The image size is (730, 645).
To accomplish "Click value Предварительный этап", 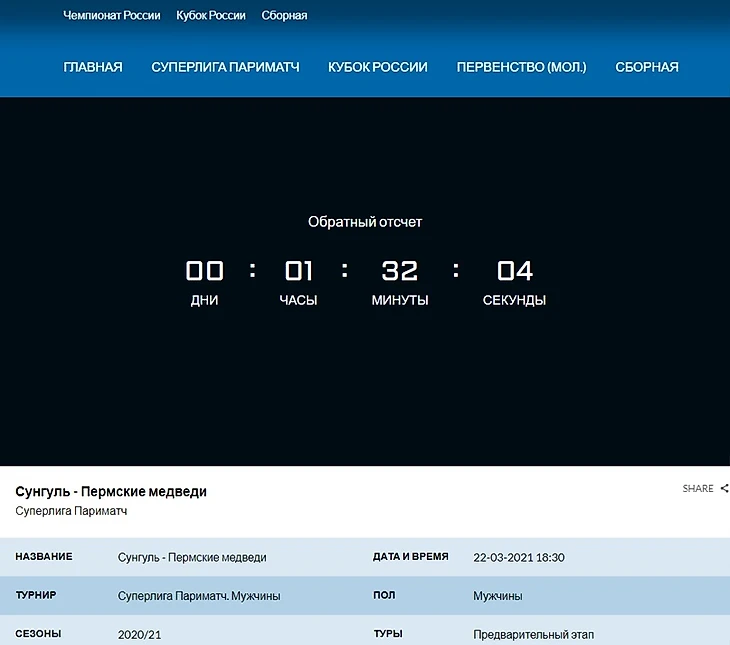I will 534,635.
